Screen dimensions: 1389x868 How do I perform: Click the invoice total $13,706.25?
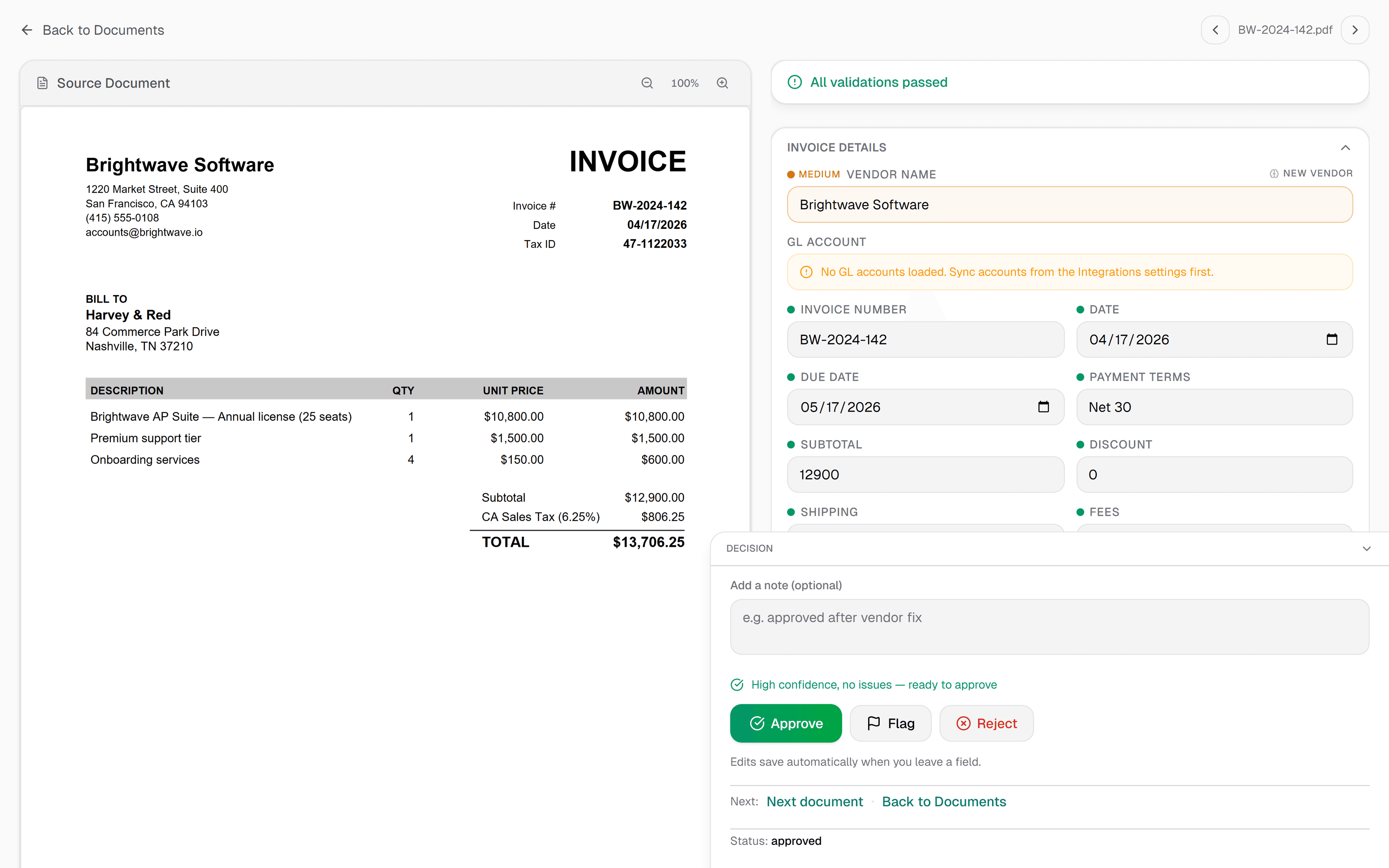(x=648, y=542)
